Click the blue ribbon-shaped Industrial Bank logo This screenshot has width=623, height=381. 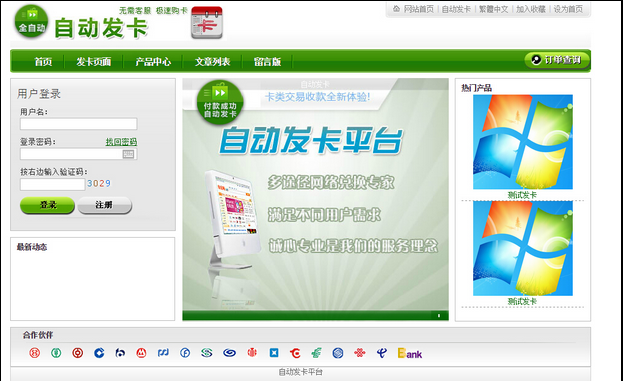coord(163,352)
